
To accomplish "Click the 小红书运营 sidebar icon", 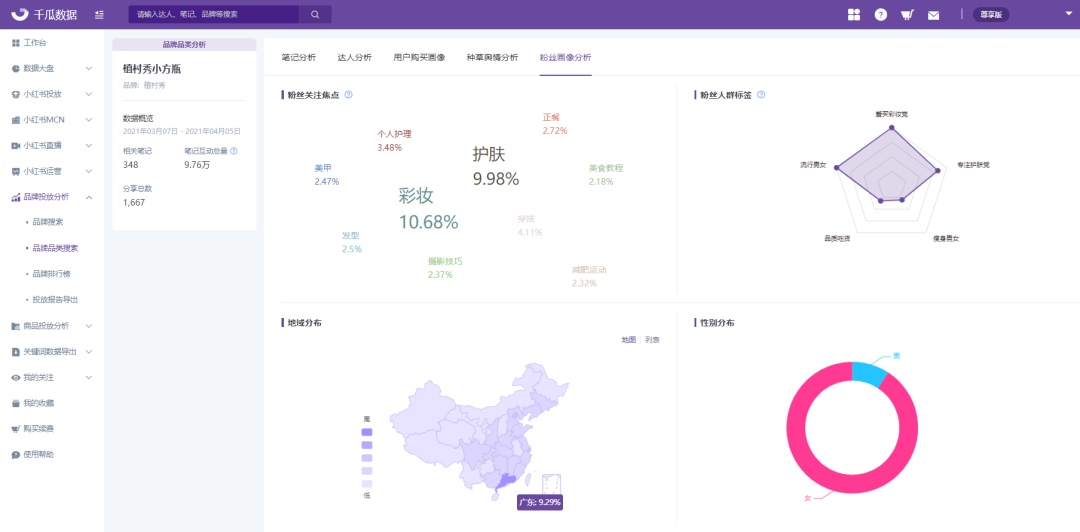I will [15, 172].
